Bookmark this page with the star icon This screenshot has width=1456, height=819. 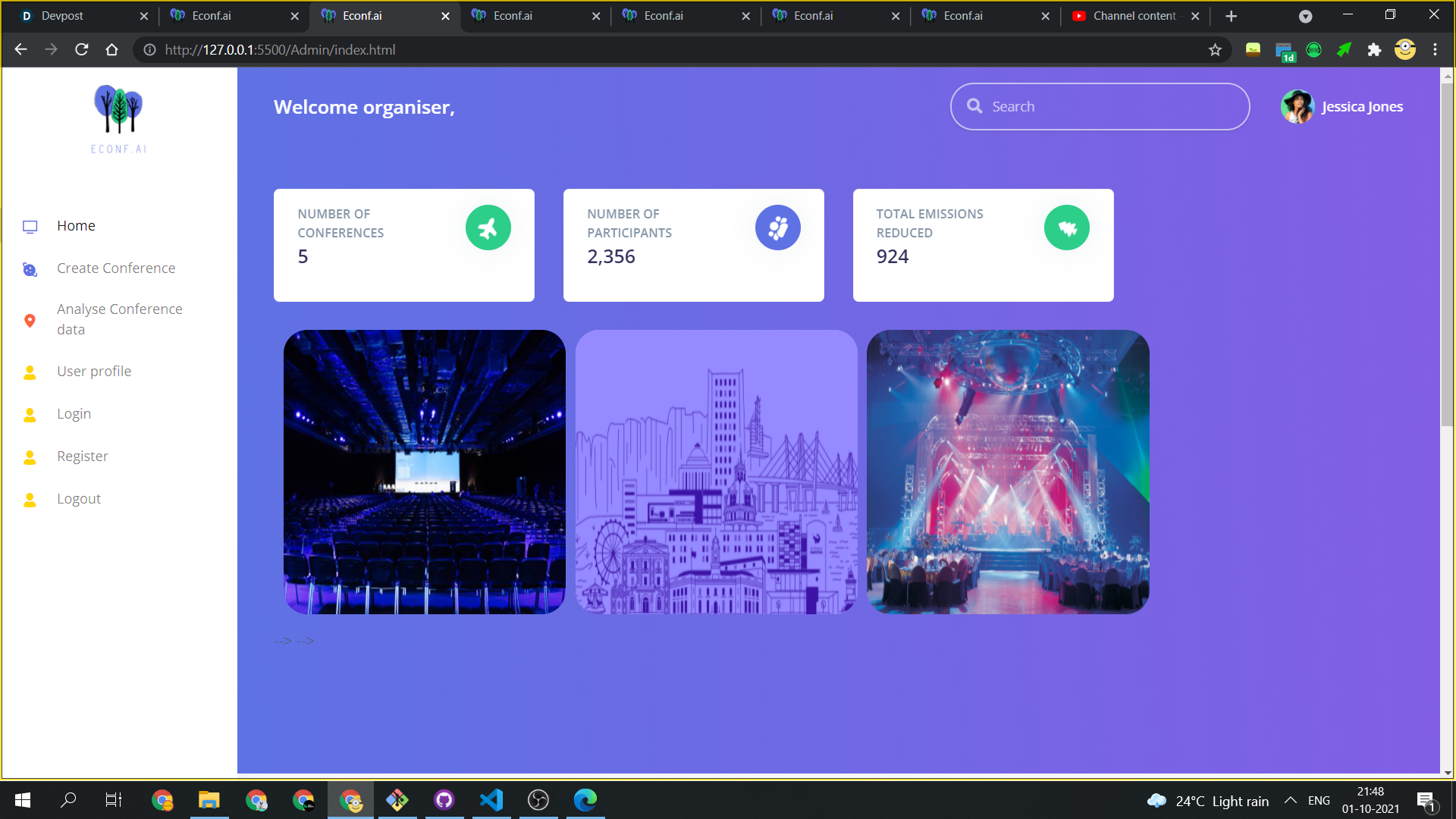(1215, 50)
